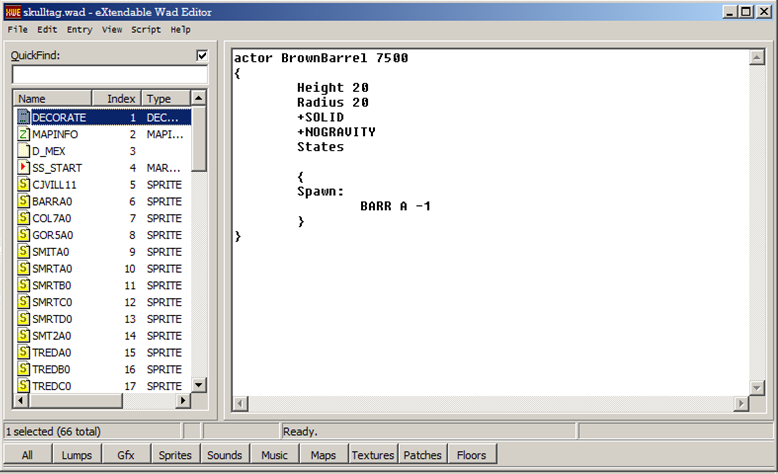Image resolution: width=778 pixels, height=474 pixels.
Task: Switch to the Maps filter tab
Action: coord(324,455)
